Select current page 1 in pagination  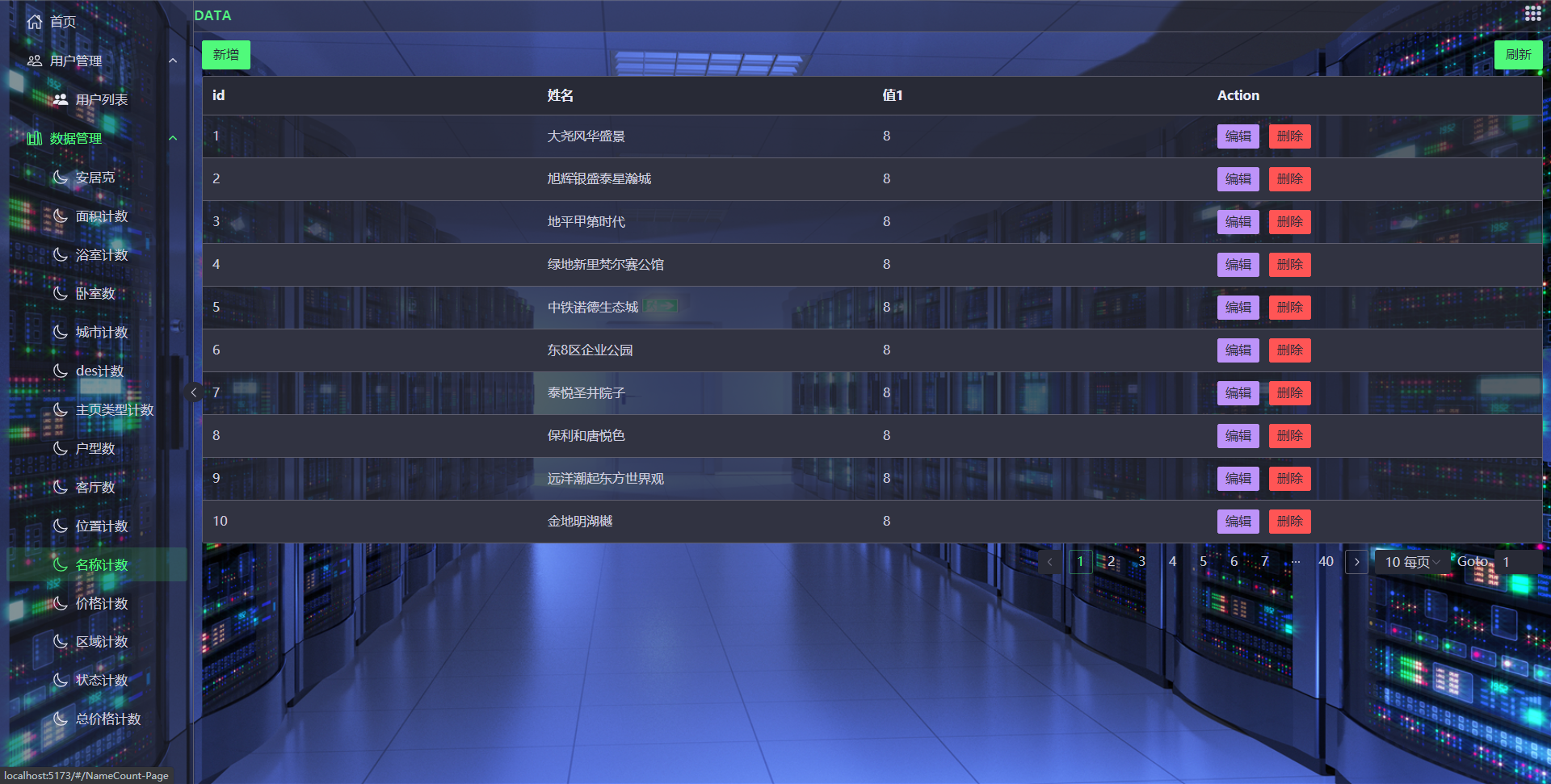(1080, 562)
